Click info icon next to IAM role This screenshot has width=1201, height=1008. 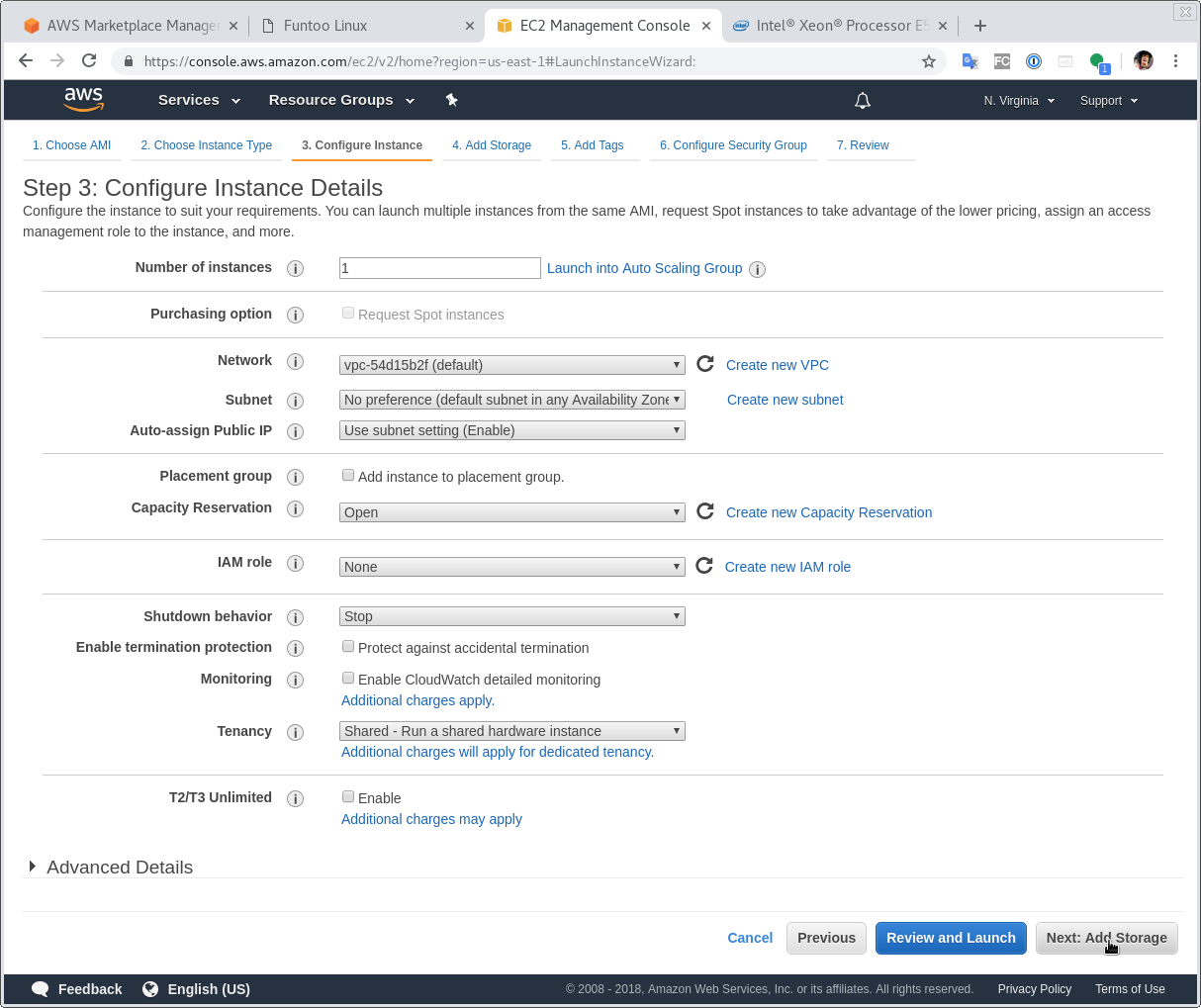(295, 563)
